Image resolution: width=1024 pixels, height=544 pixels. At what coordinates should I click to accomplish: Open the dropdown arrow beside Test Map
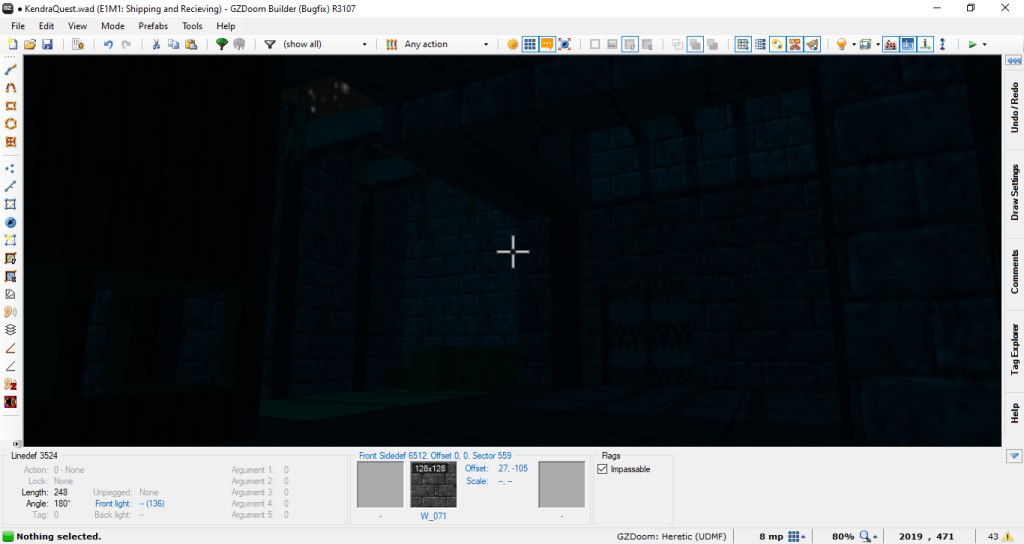tap(985, 44)
